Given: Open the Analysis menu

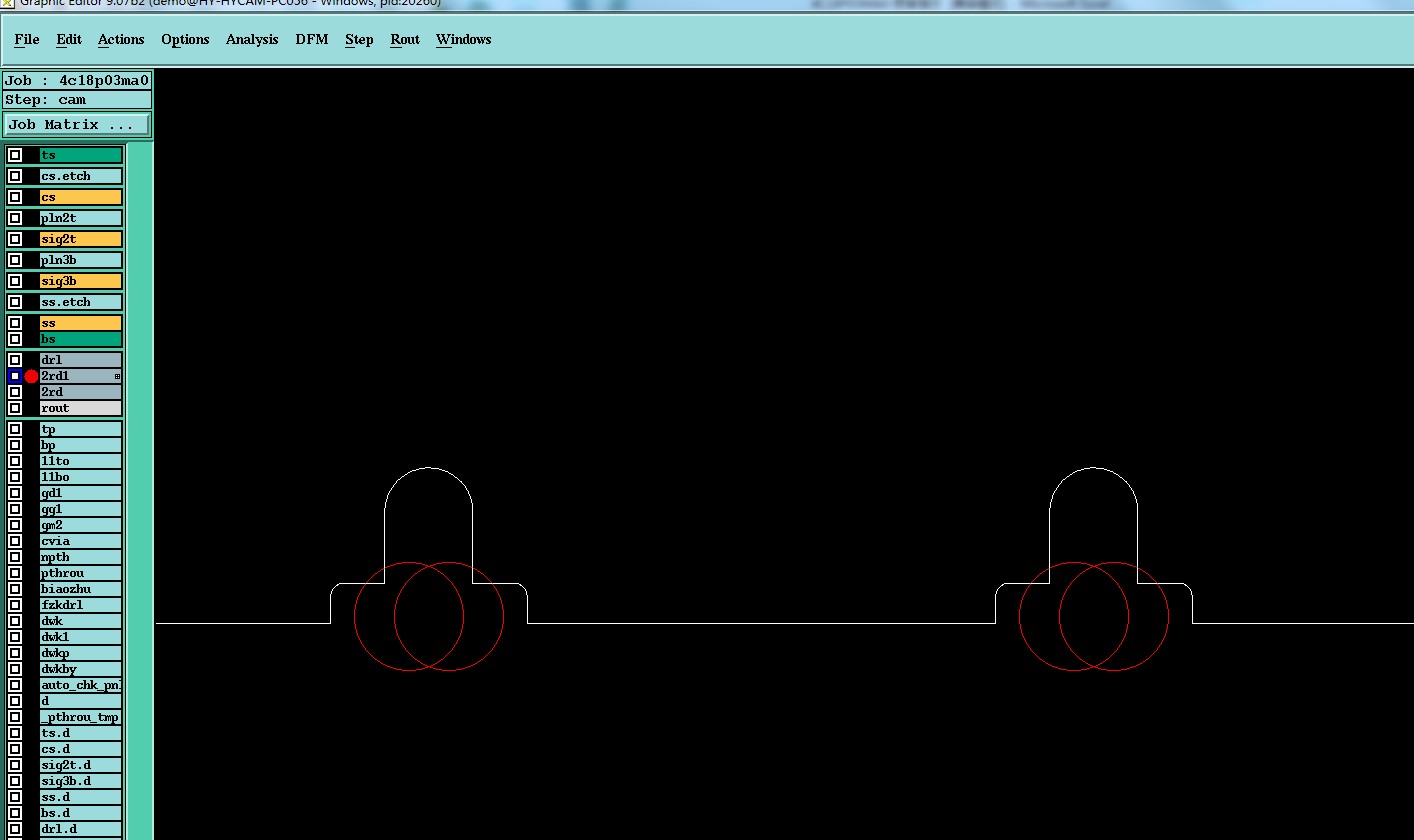Looking at the screenshot, I should tap(252, 39).
